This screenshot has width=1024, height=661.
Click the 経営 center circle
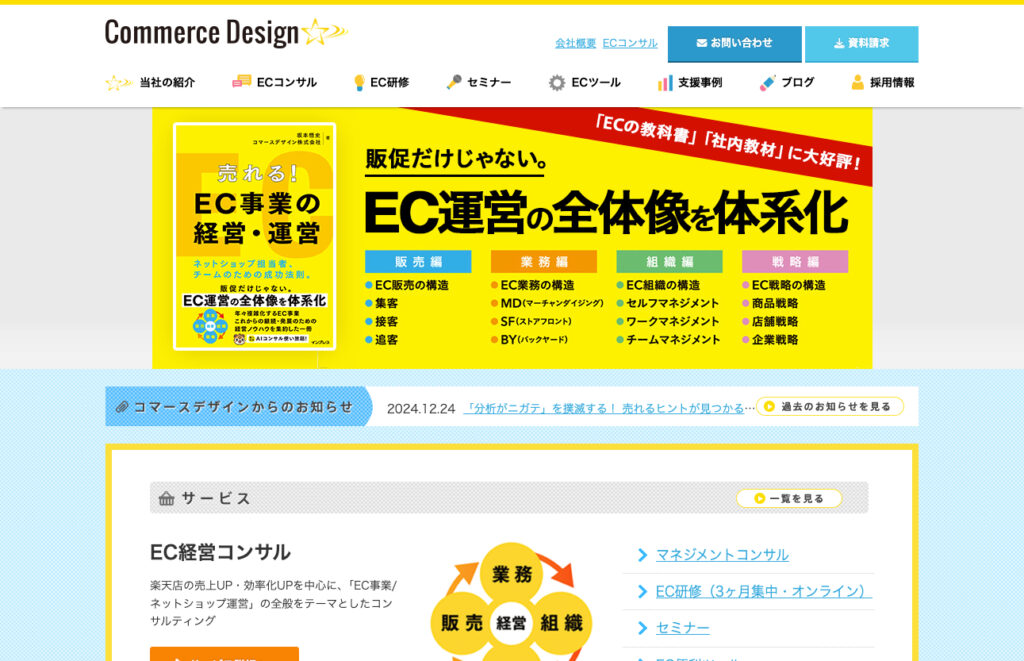pos(511,623)
